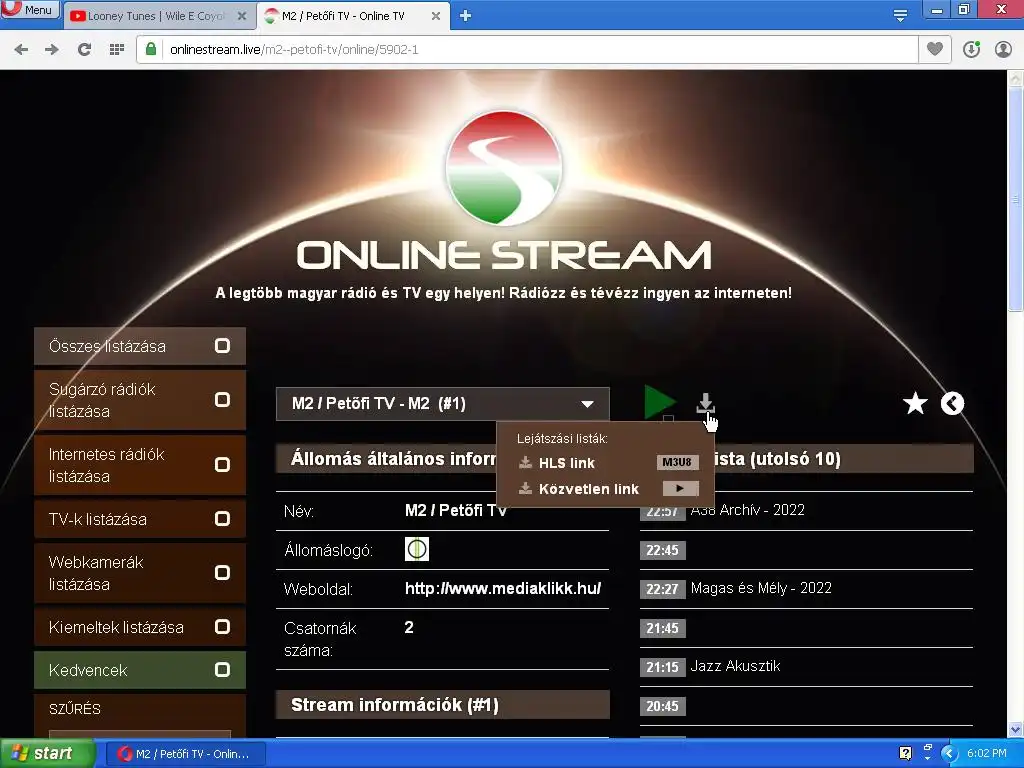Open the Speed Dial grid icon
The width and height of the screenshot is (1024, 768).
click(x=117, y=50)
